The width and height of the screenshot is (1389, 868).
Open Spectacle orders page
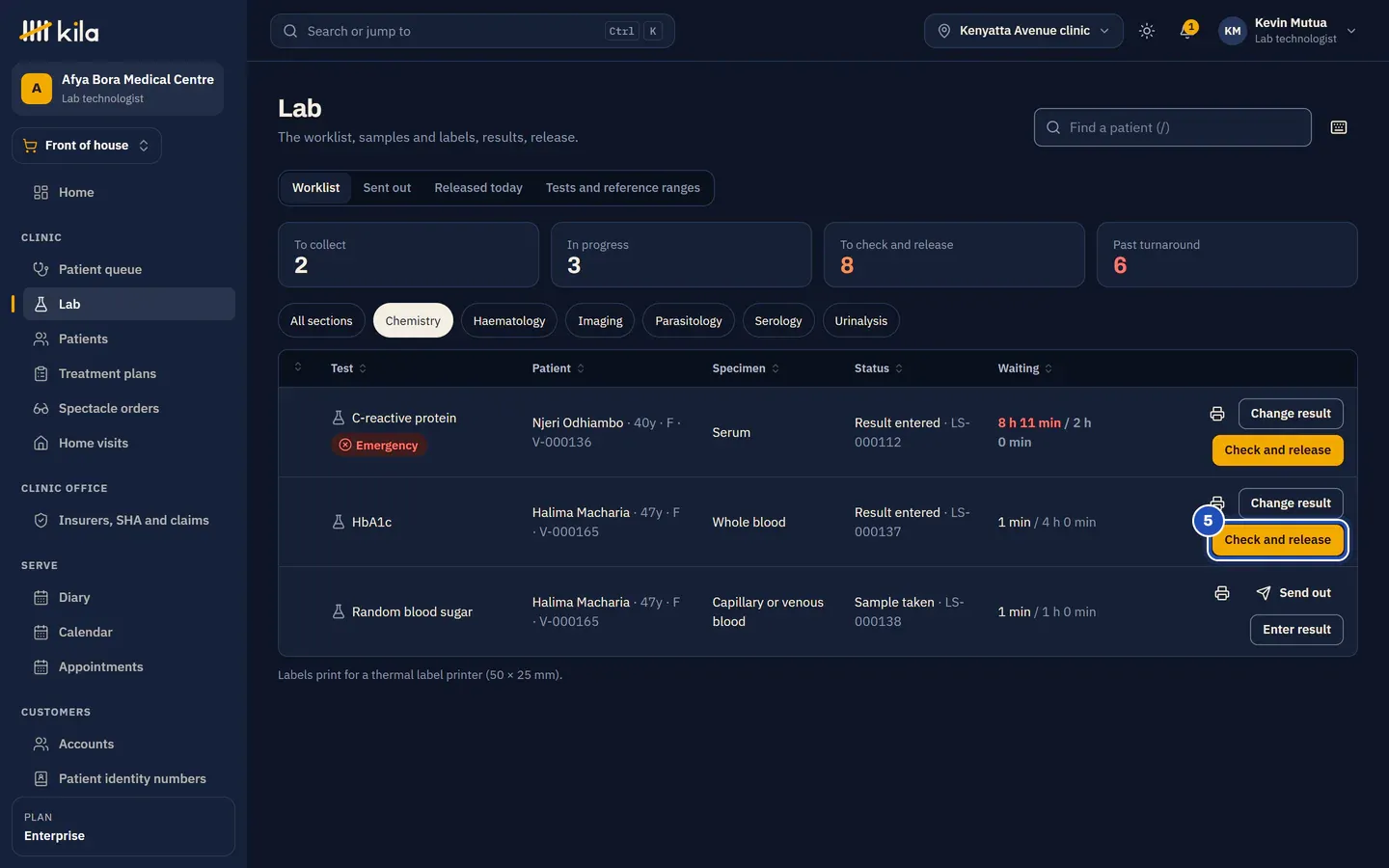(x=129, y=409)
